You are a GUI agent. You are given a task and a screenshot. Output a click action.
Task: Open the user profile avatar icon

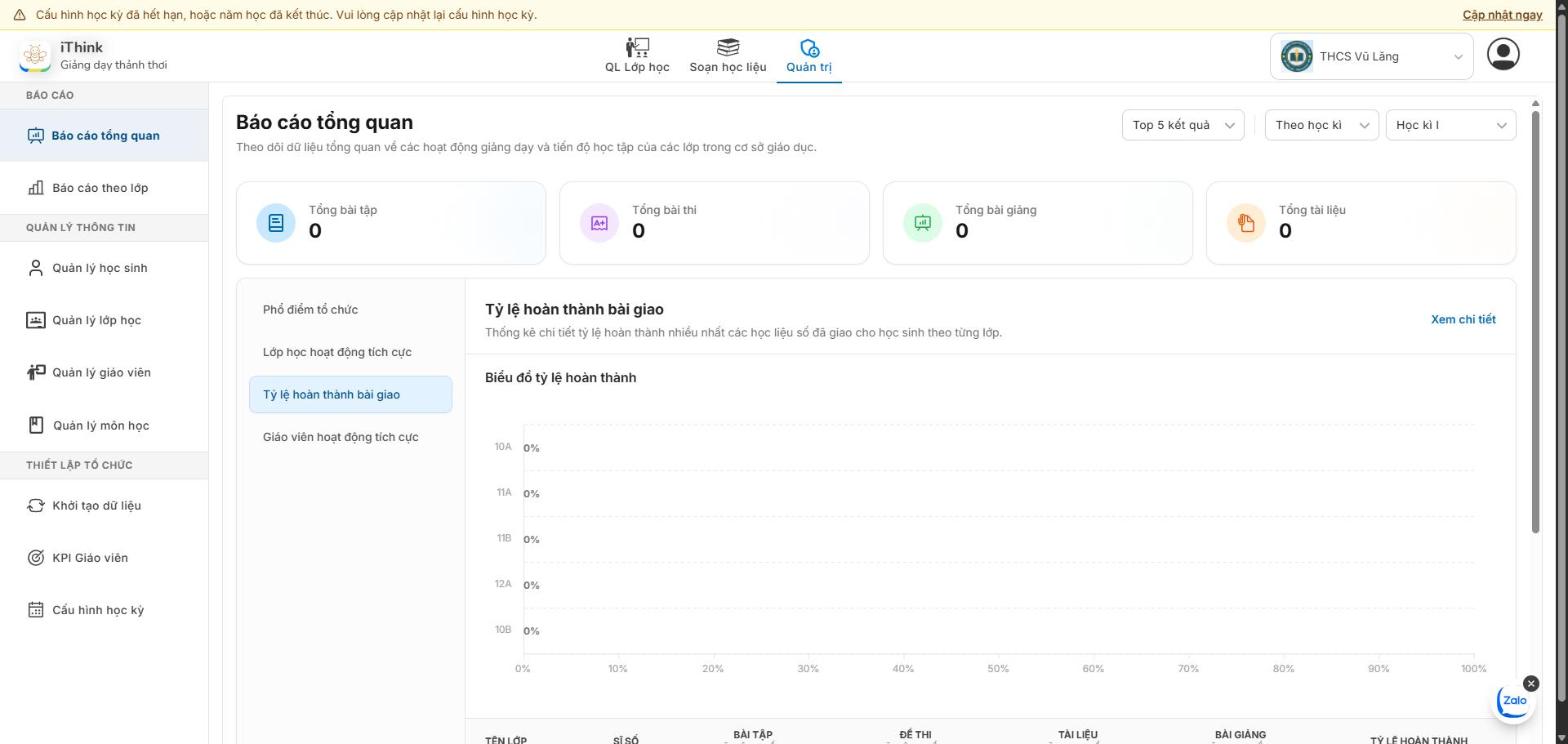1503,54
